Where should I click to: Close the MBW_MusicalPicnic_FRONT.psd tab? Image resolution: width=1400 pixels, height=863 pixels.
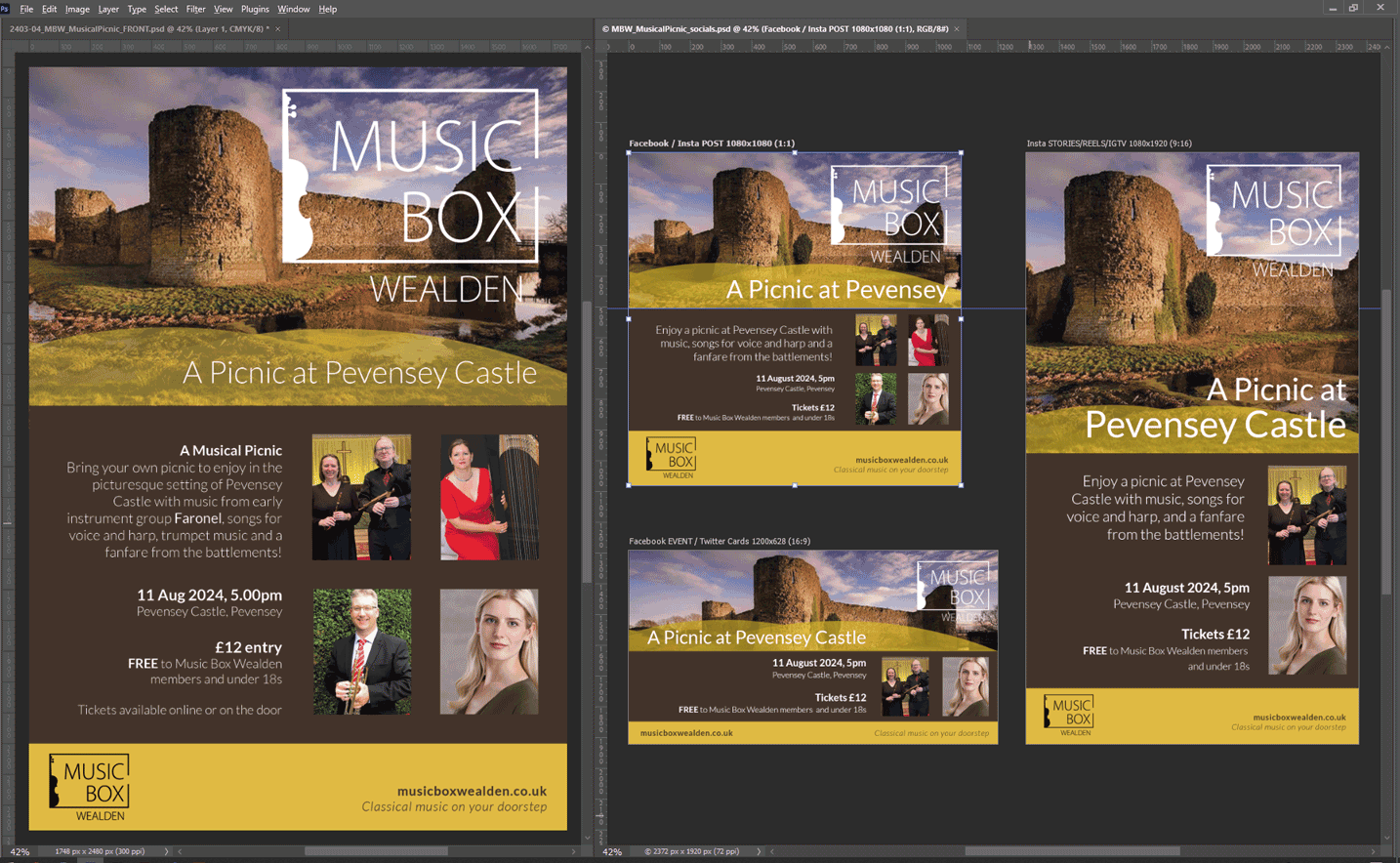(278, 29)
